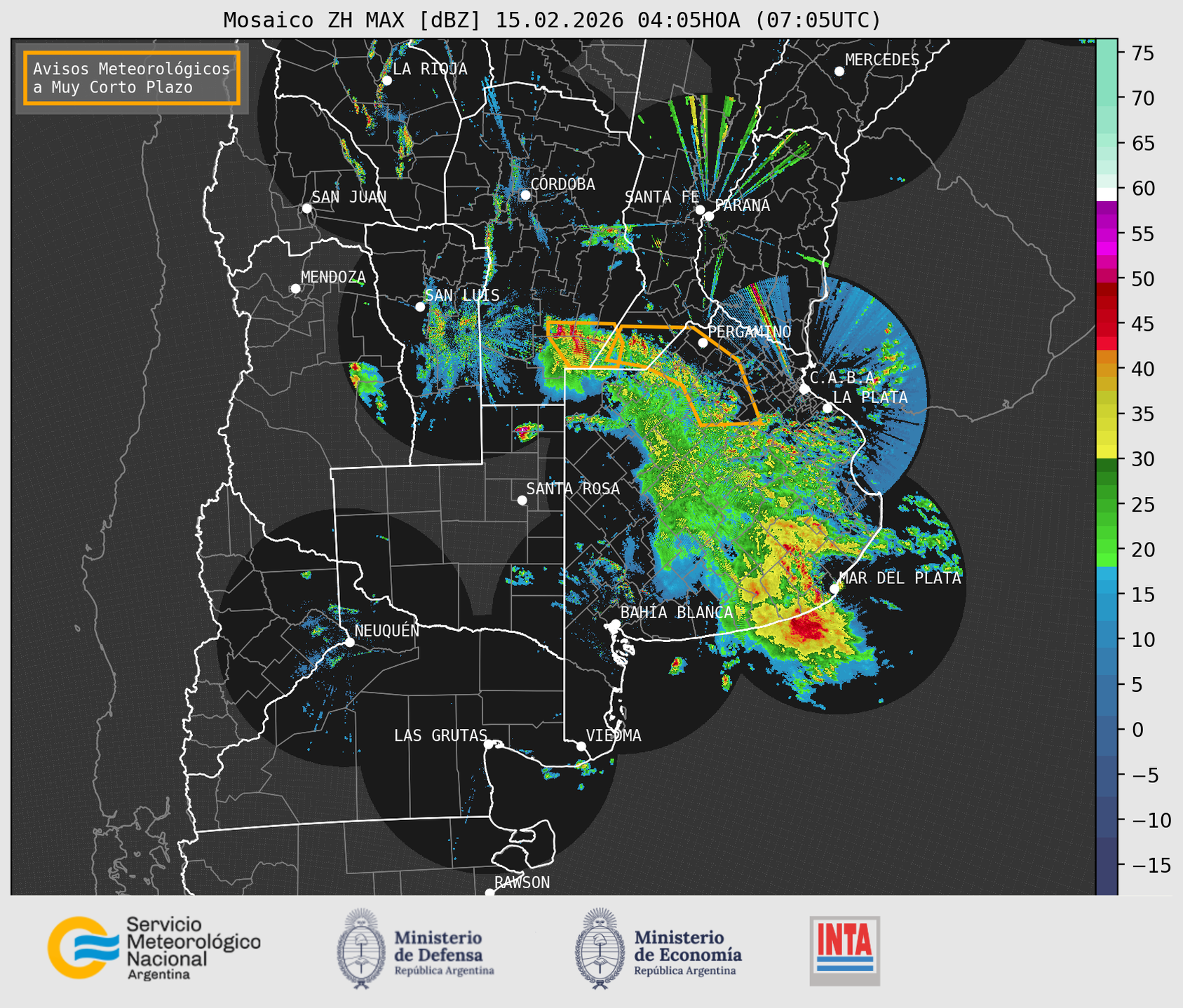This screenshot has width=1183, height=1008.
Task: Click the PERGAMINO city label
Action: coord(749,332)
